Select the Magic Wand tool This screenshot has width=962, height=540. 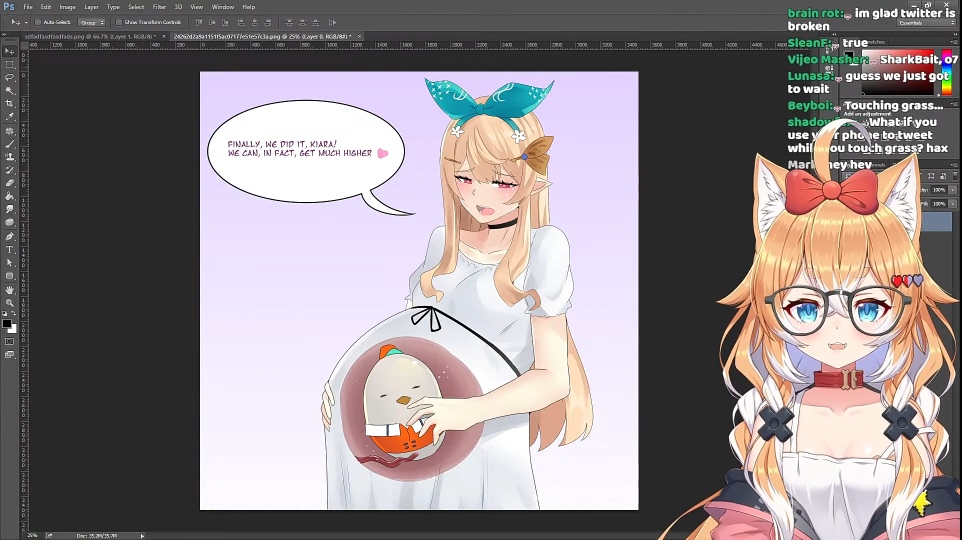click(x=9, y=91)
